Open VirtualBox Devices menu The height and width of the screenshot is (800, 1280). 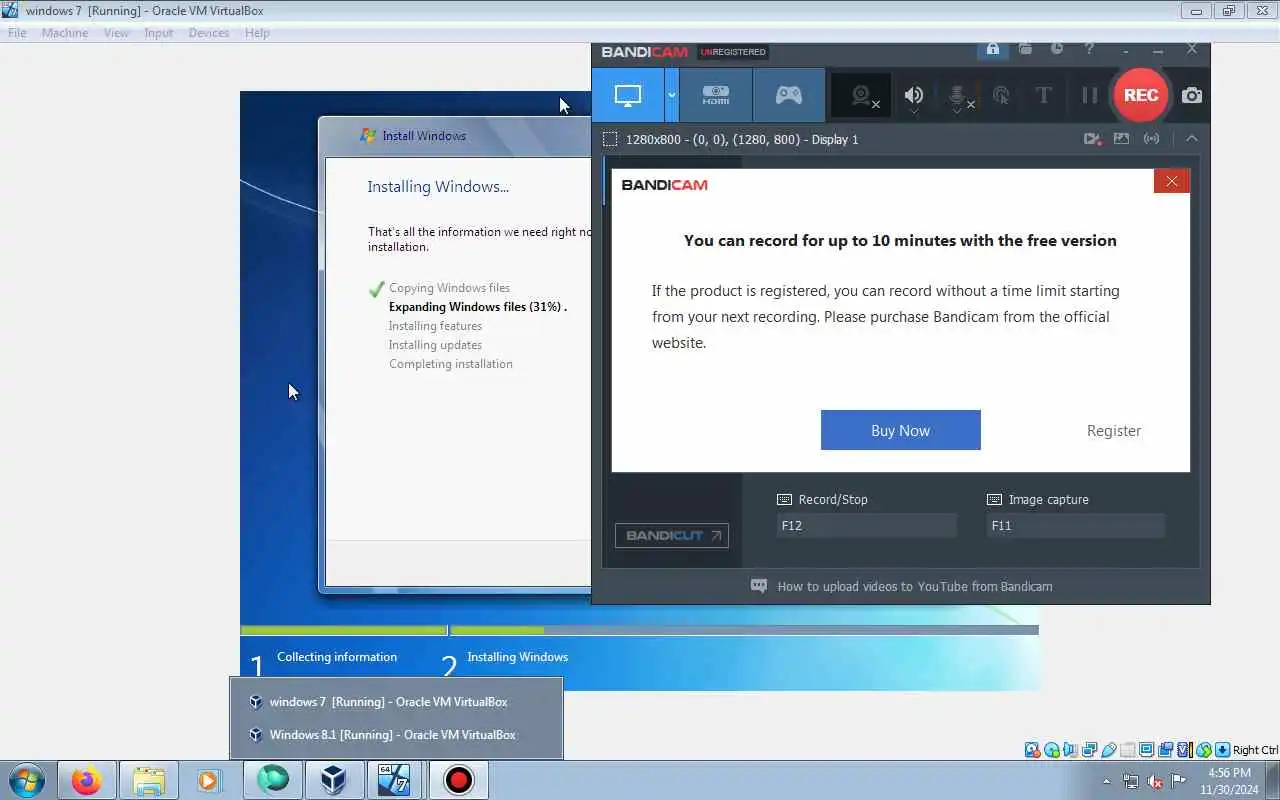click(x=209, y=33)
